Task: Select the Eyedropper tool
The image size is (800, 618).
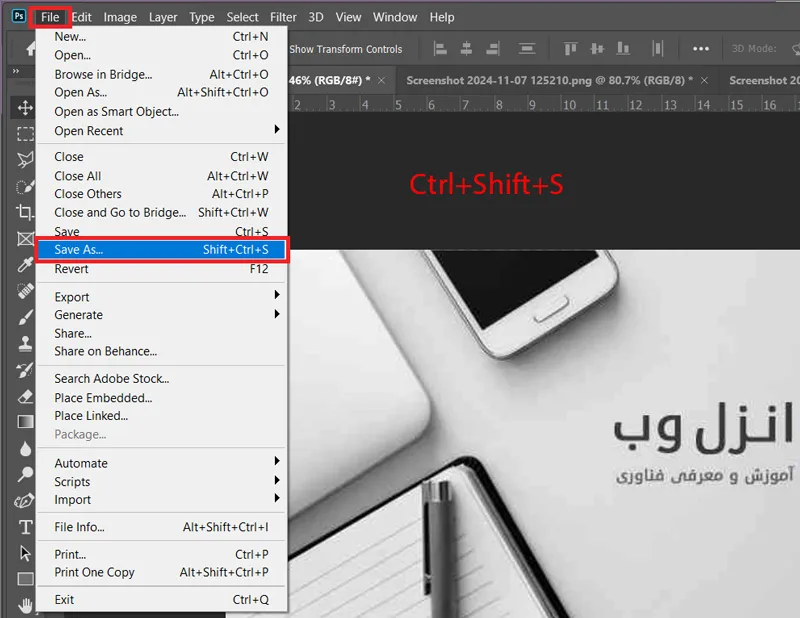Action: pos(25,264)
